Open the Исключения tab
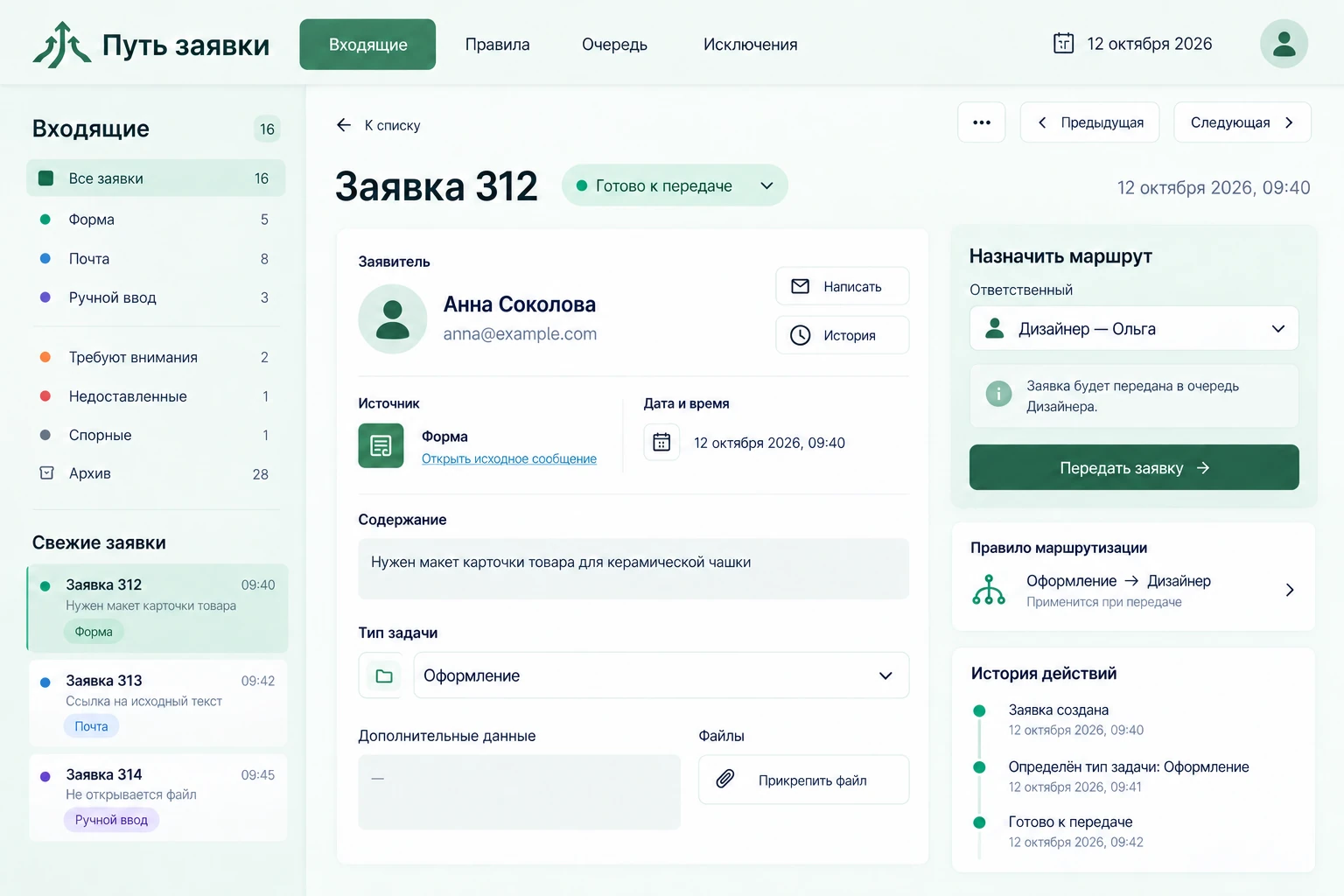Screen dimensions: 1344x896 750,45
